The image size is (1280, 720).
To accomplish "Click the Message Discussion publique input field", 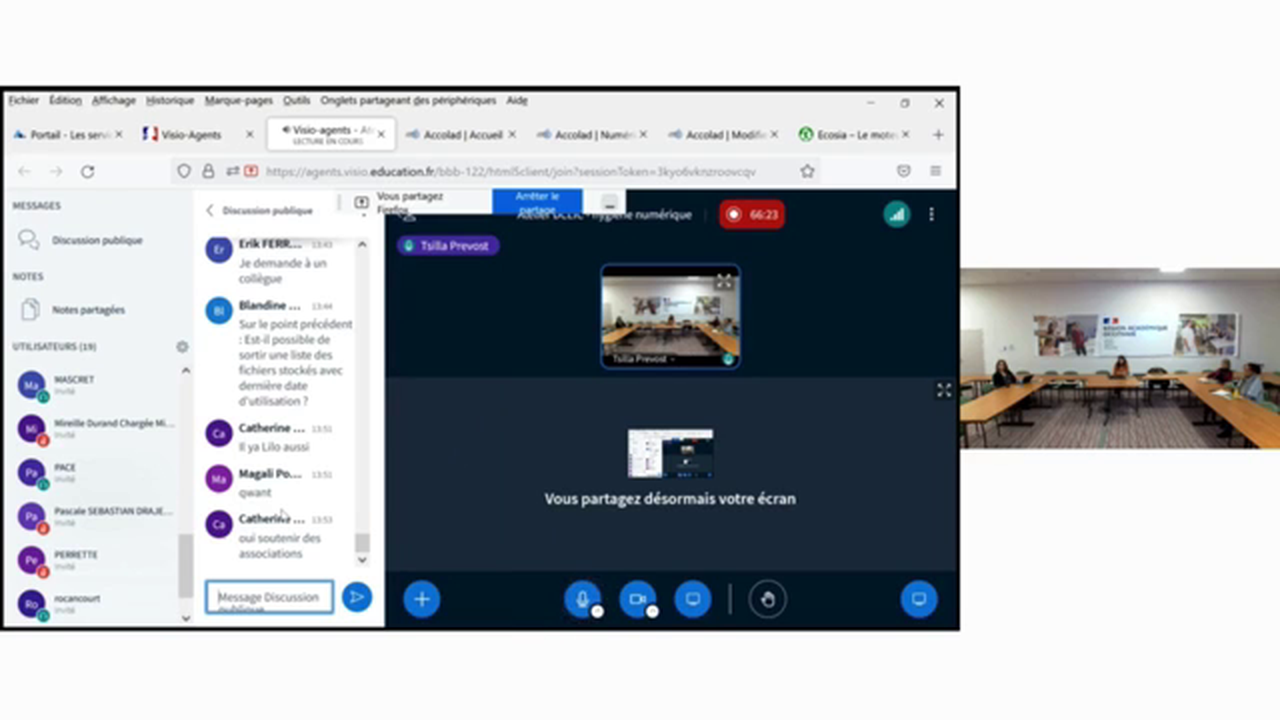I will point(269,598).
